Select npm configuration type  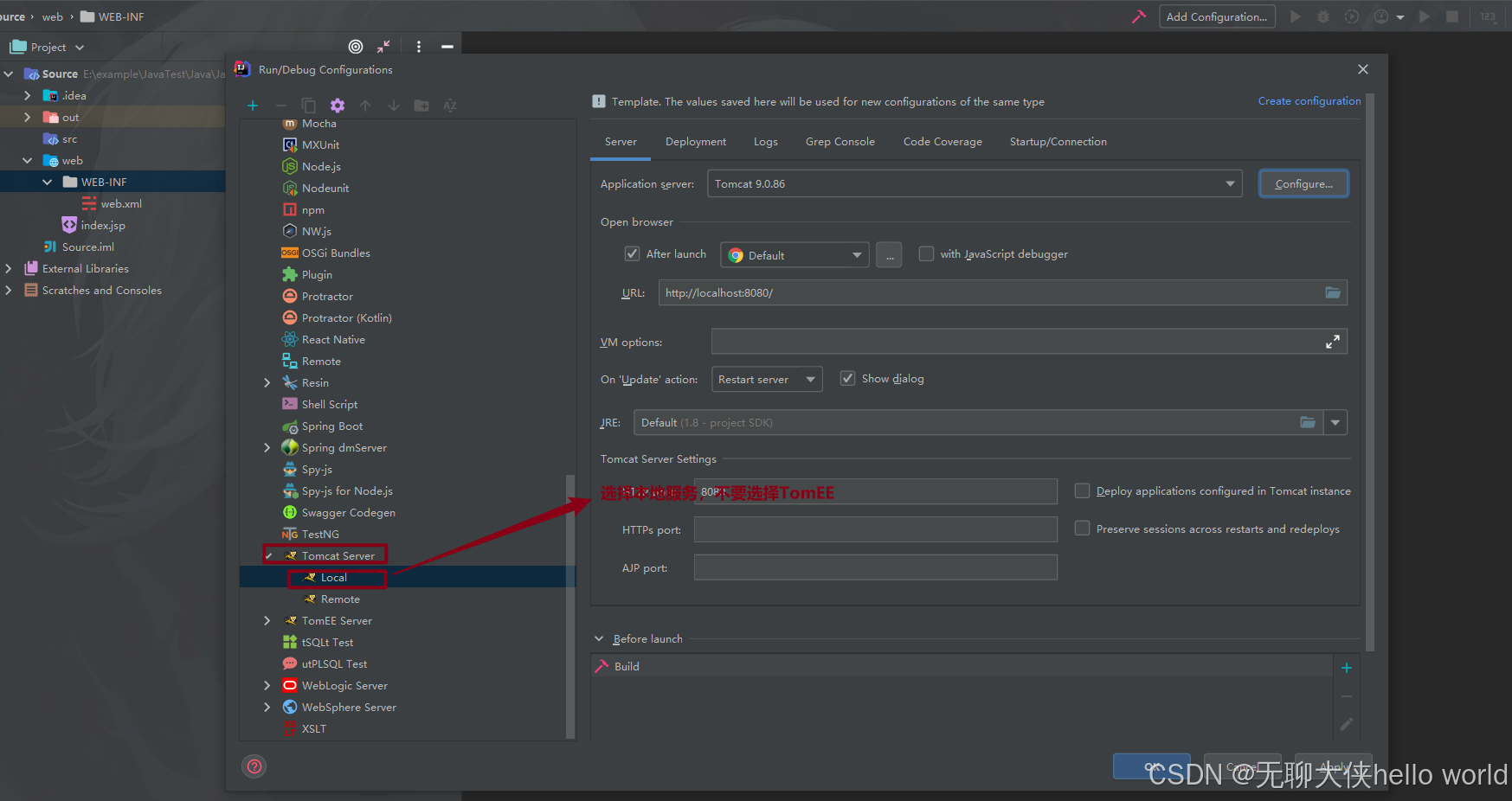point(312,210)
